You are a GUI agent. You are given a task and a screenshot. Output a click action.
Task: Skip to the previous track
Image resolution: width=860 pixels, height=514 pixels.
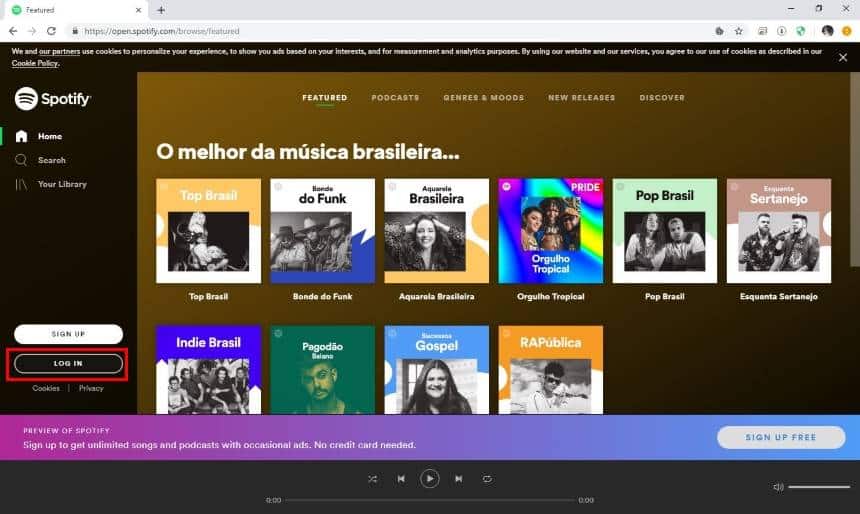click(x=401, y=479)
